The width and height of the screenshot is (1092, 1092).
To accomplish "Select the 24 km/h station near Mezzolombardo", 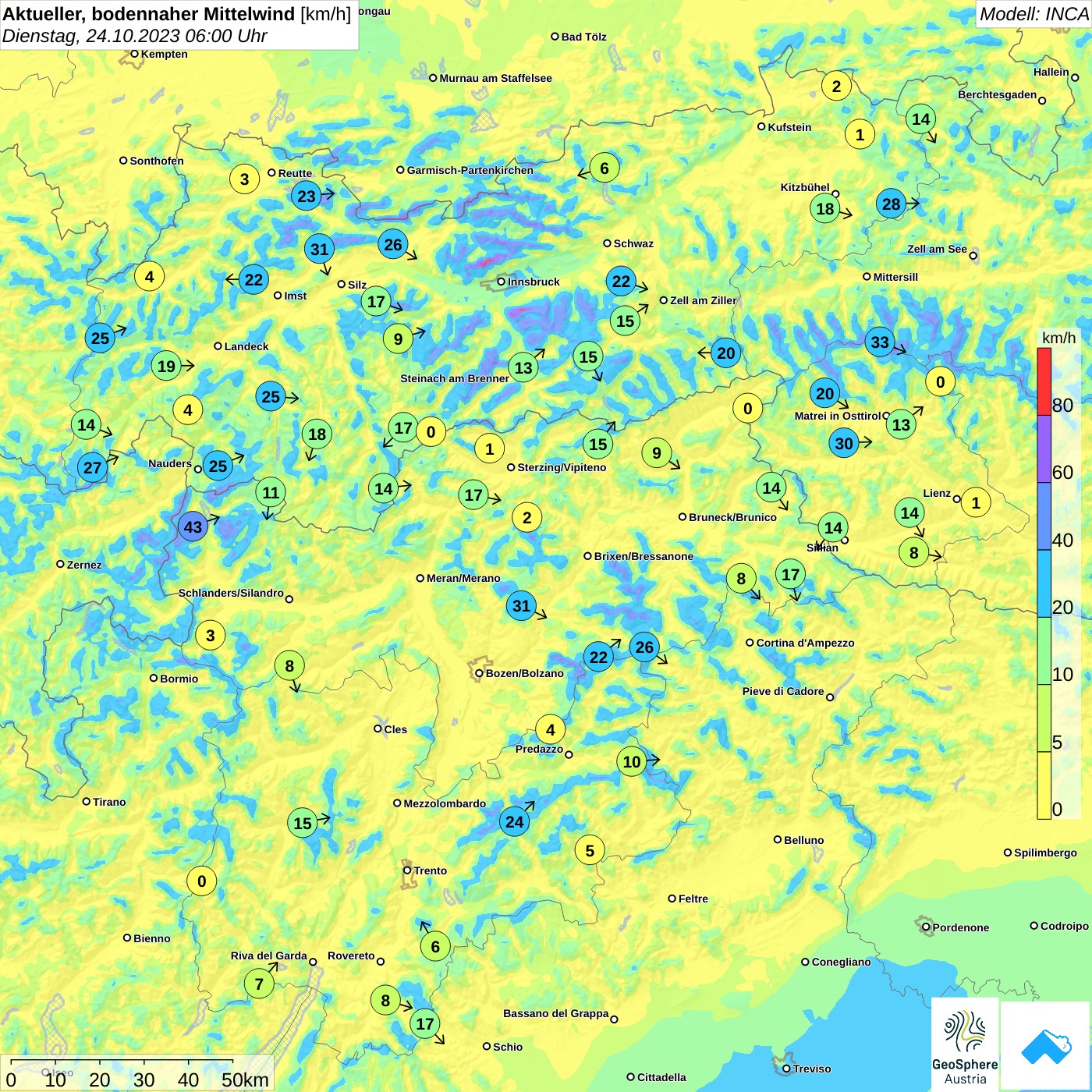I will pos(514,821).
